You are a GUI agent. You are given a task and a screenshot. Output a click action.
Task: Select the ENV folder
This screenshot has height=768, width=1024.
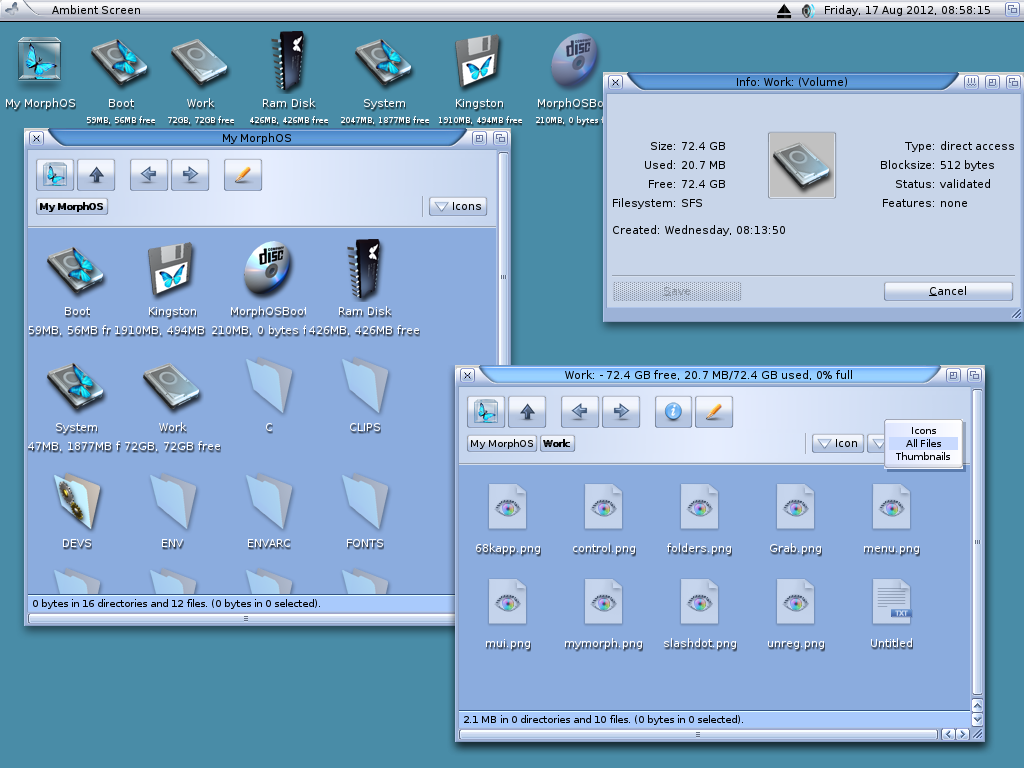(172, 502)
